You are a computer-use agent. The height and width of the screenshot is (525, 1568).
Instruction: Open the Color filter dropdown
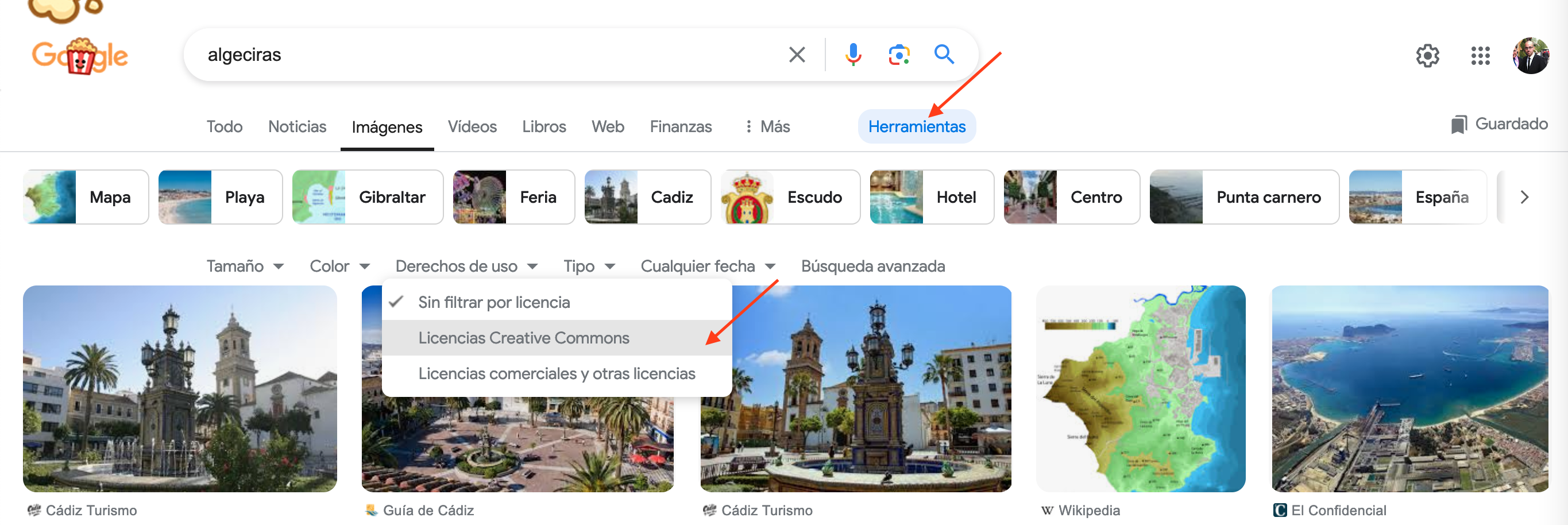tap(339, 266)
